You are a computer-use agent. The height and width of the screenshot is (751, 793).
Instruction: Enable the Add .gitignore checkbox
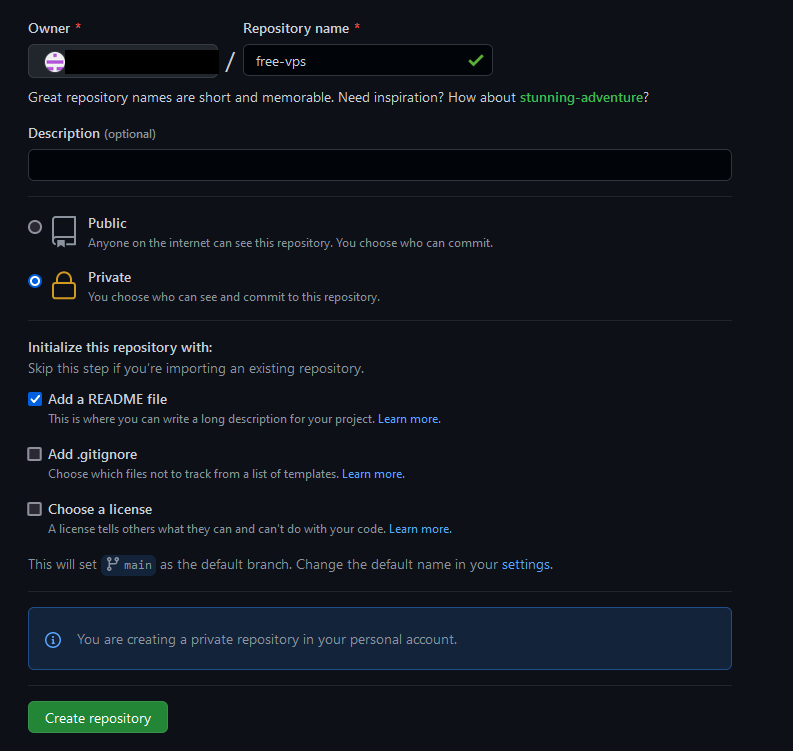tap(35, 454)
